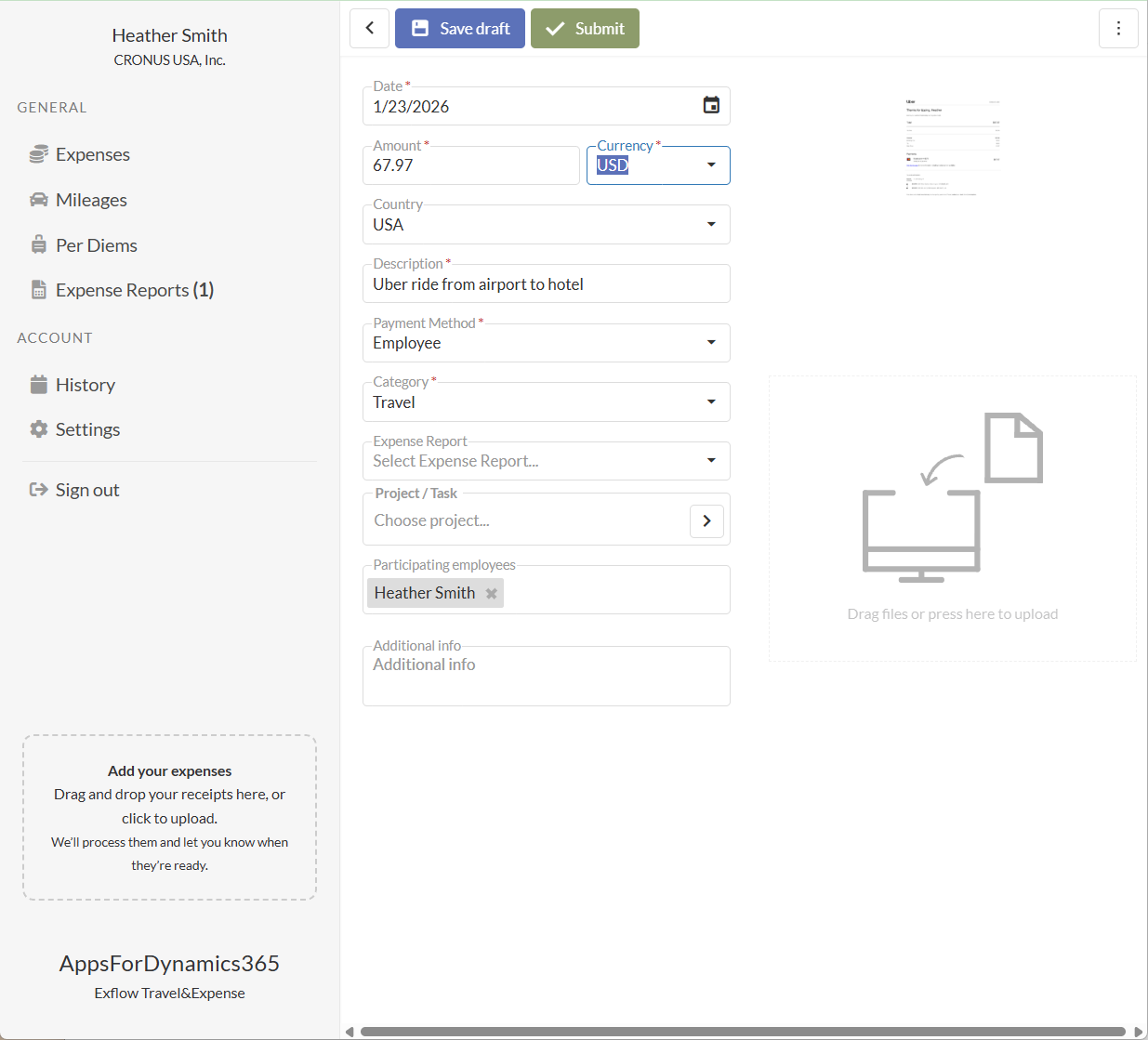The width and height of the screenshot is (1148, 1040).
Task: Click the horizontal scrollbar at the bottom
Action: (x=742, y=1031)
